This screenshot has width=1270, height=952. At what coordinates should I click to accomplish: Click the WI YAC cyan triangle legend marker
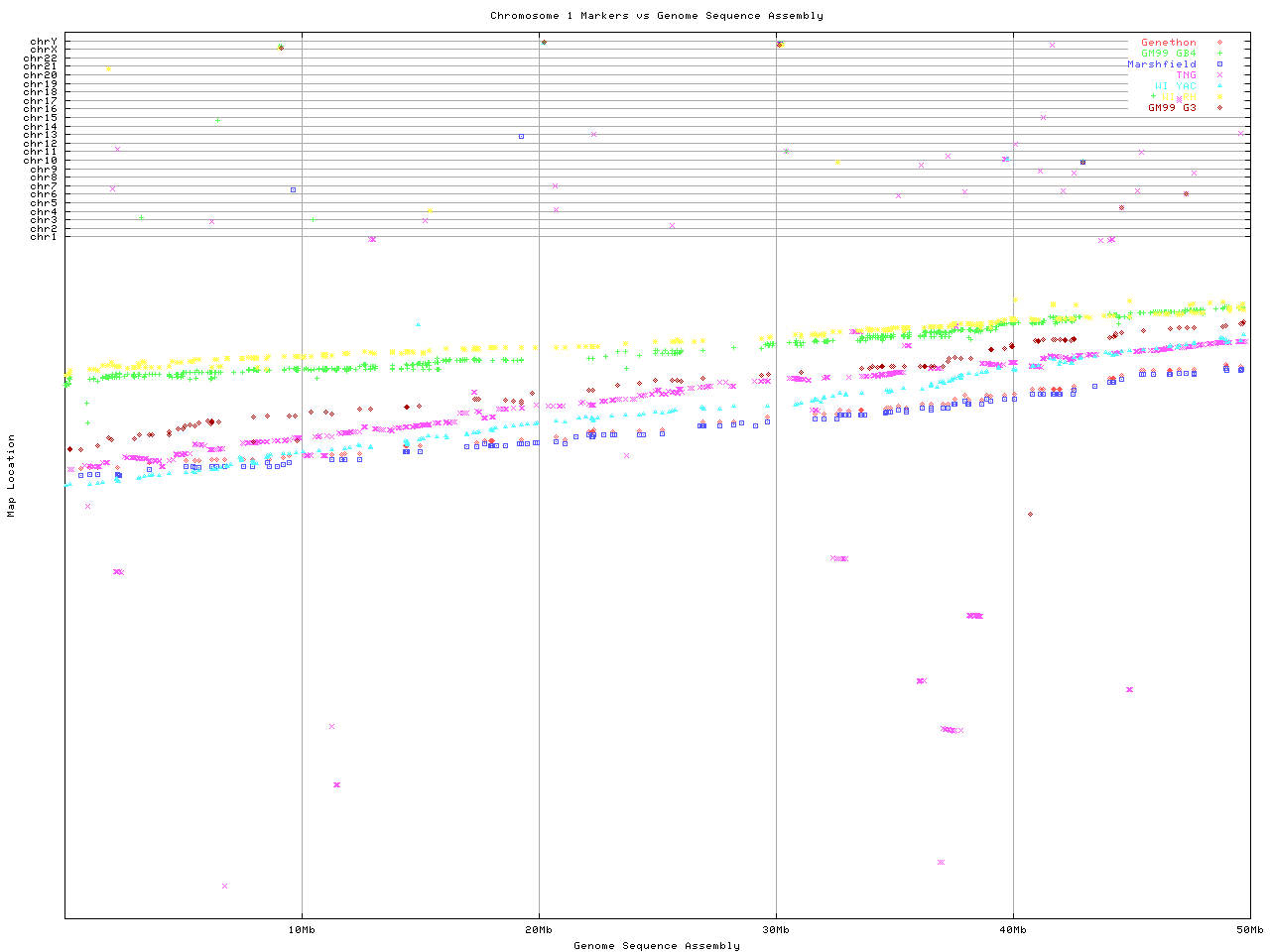(x=1219, y=86)
